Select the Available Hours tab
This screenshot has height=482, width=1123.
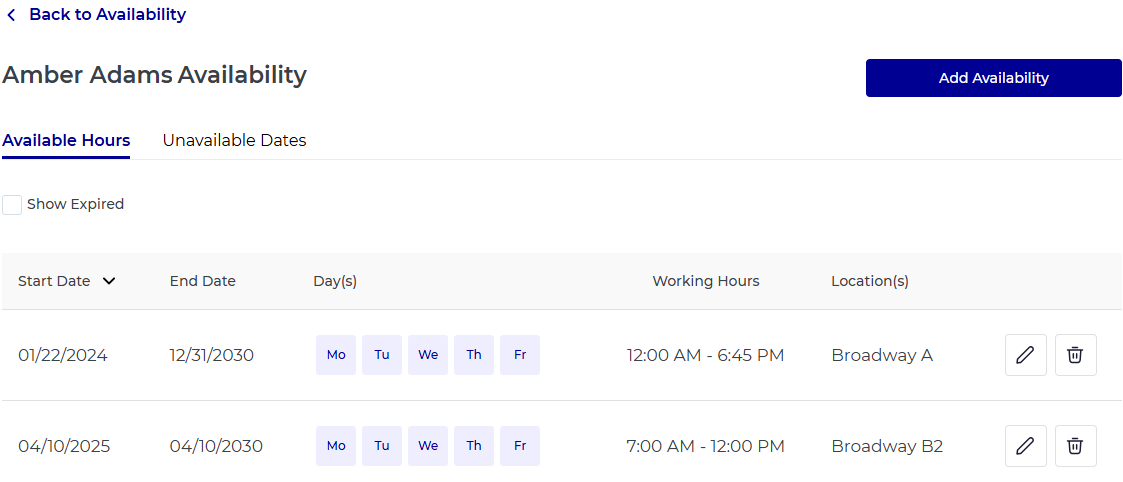tap(66, 140)
